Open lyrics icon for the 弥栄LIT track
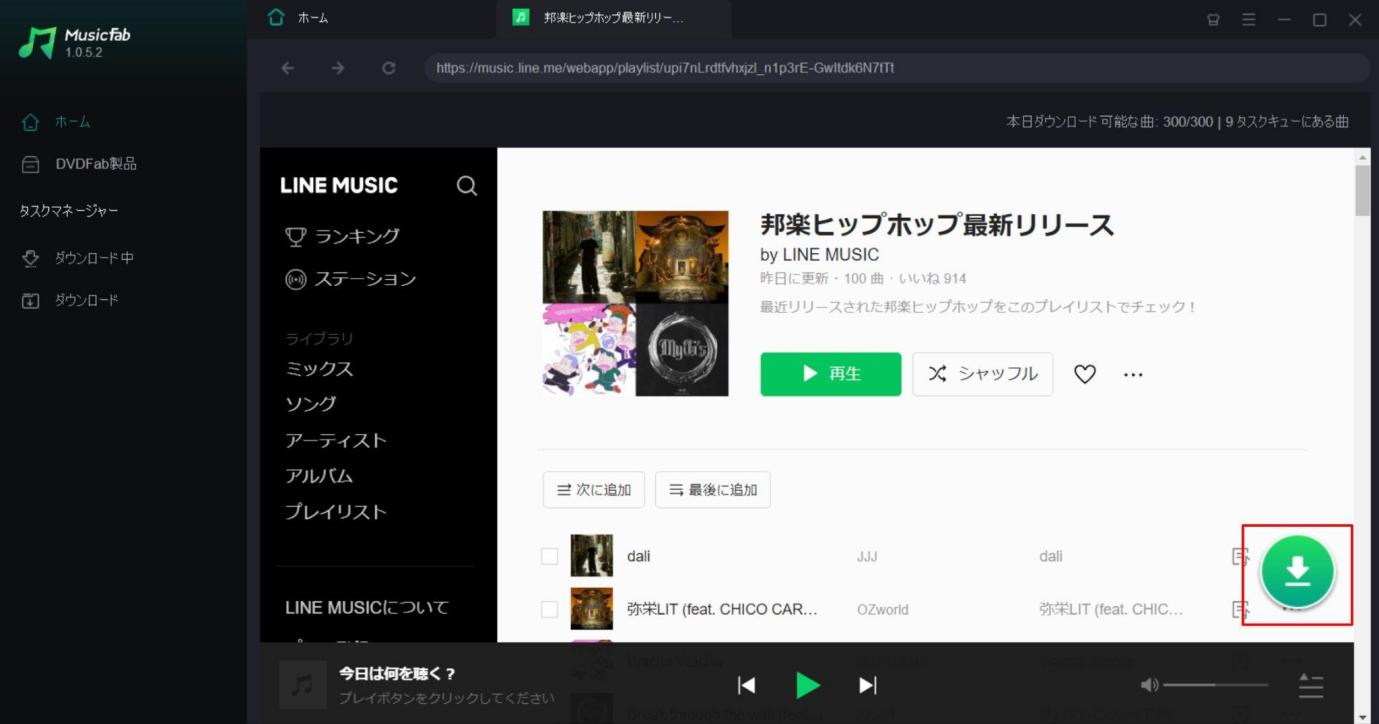Screen dimensions: 1379x724 click(1241, 609)
